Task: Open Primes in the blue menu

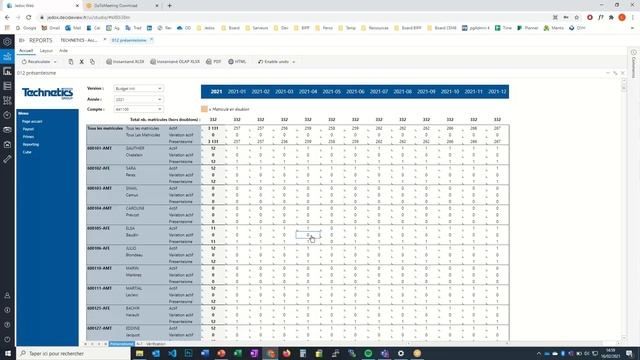Action: pos(28,137)
